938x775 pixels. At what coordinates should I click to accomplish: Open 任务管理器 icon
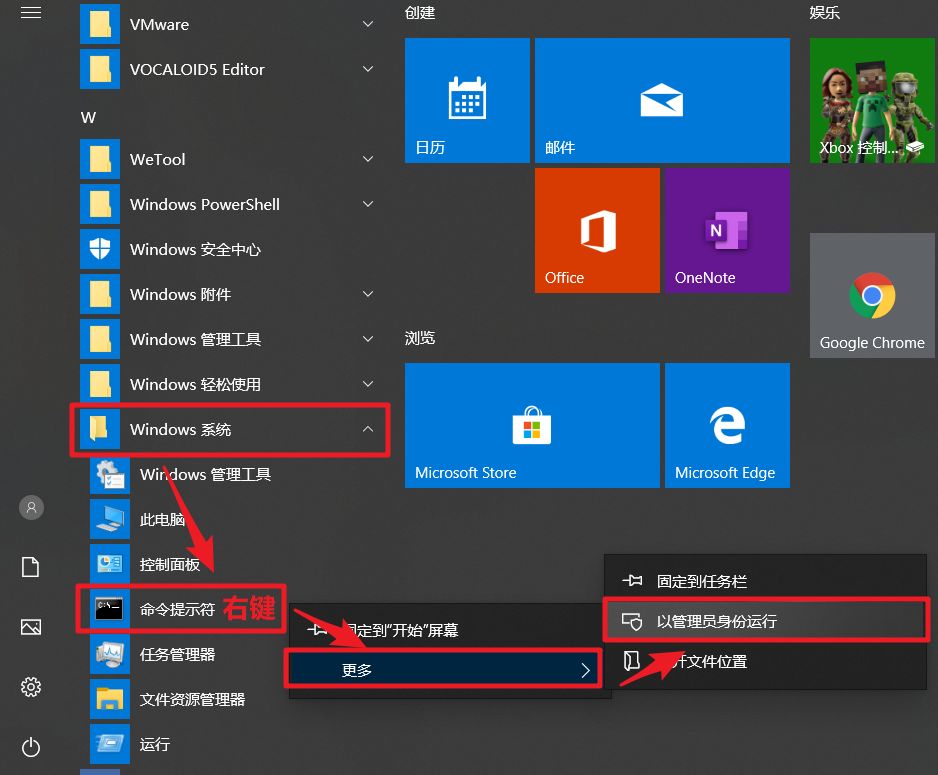(110, 654)
